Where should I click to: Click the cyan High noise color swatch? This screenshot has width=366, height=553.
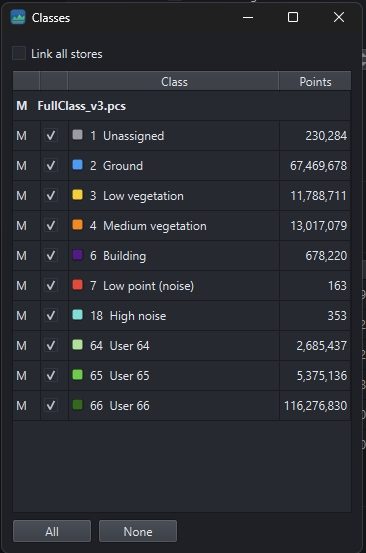(78, 314)
